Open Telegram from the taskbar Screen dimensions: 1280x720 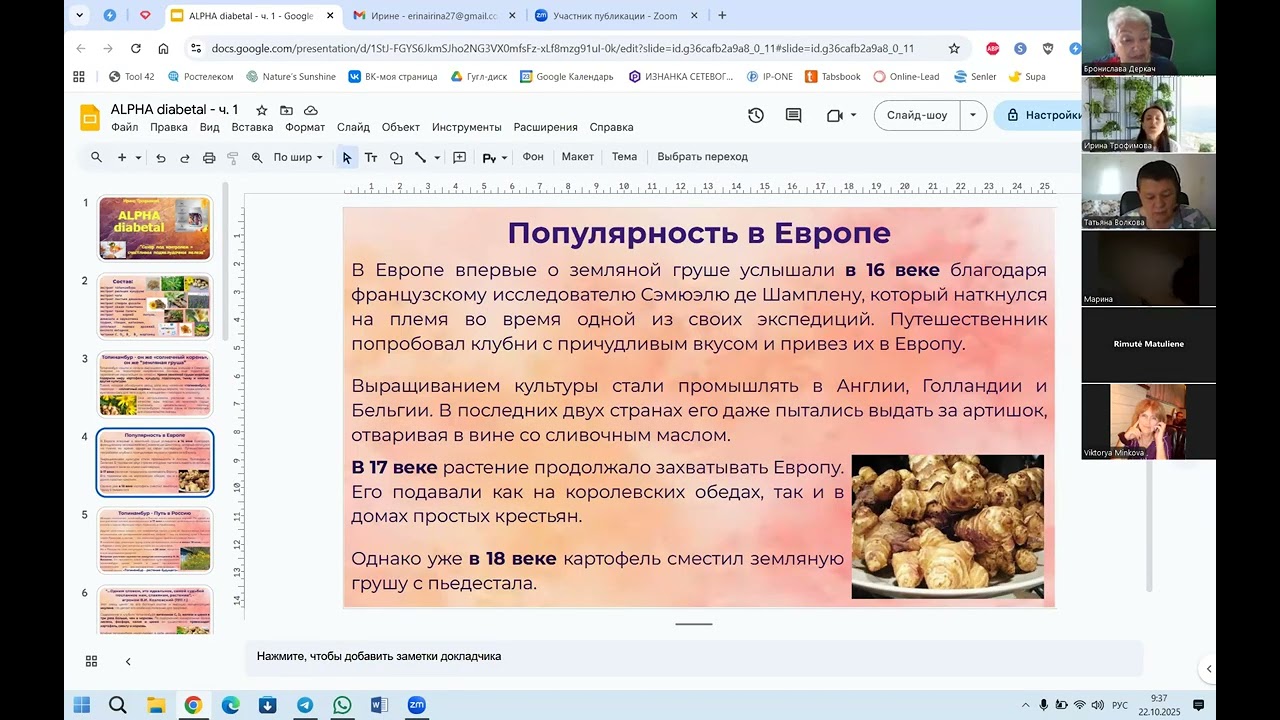pos(305,705)
